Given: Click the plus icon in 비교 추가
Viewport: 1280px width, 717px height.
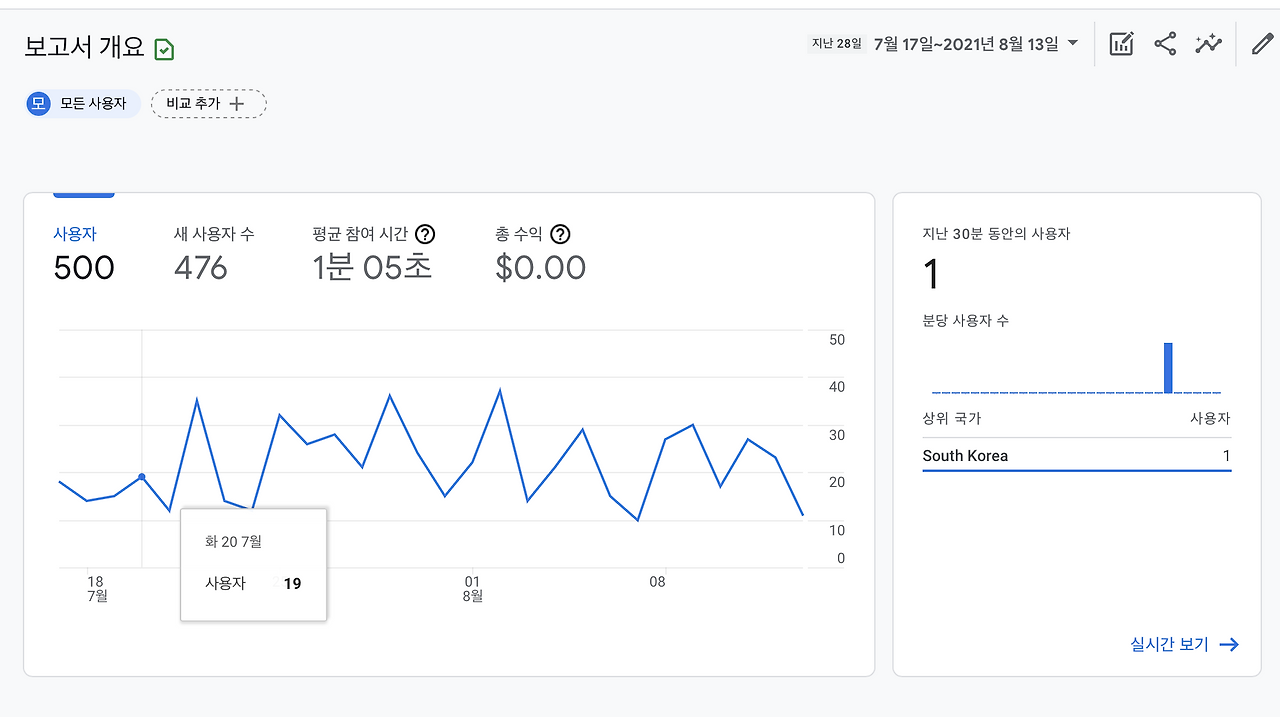Looking at the screenshot, I should click(237, 103).
